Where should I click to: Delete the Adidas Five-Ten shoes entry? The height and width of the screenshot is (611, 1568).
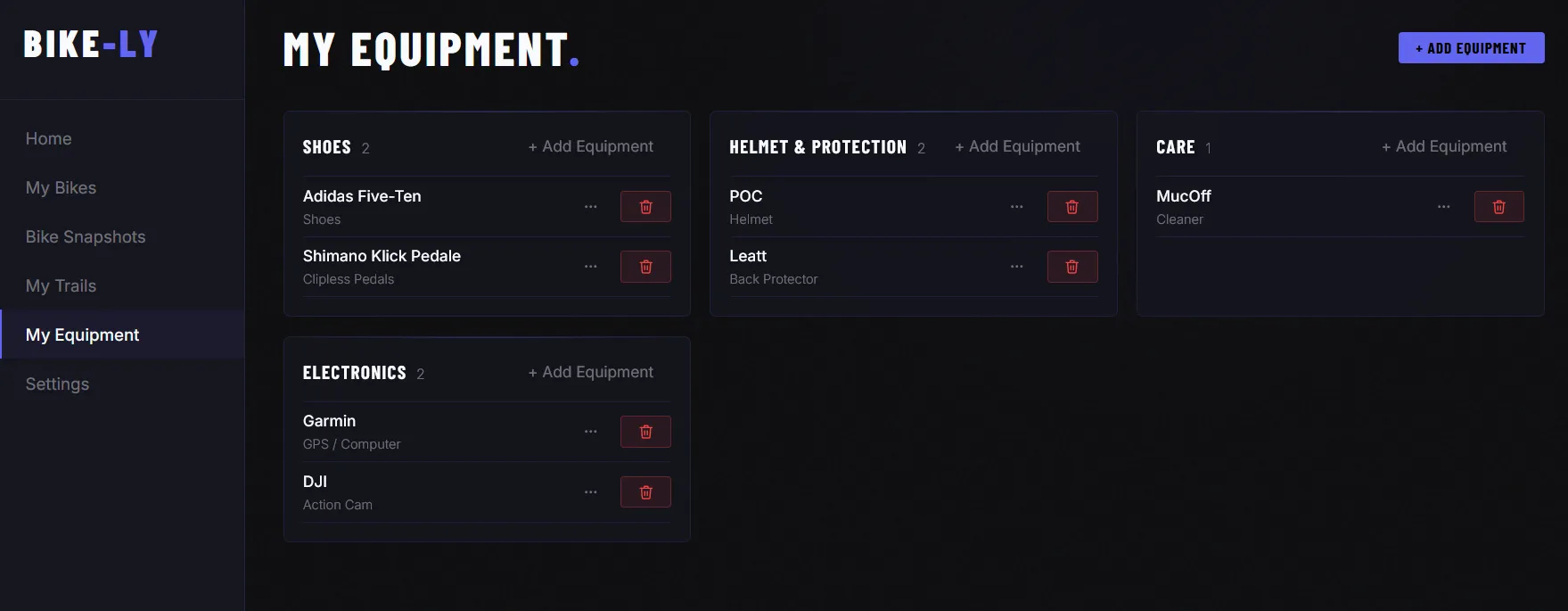pyautogui.click(x=645, y=206)
